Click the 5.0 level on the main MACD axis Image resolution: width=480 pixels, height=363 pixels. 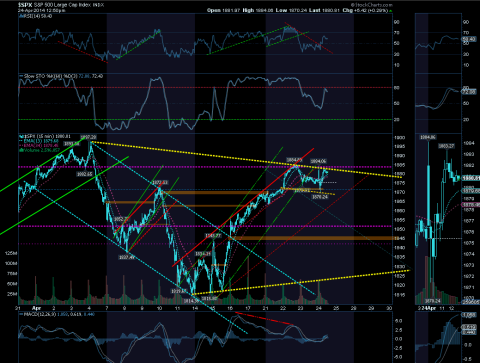[x=398, y=321]
